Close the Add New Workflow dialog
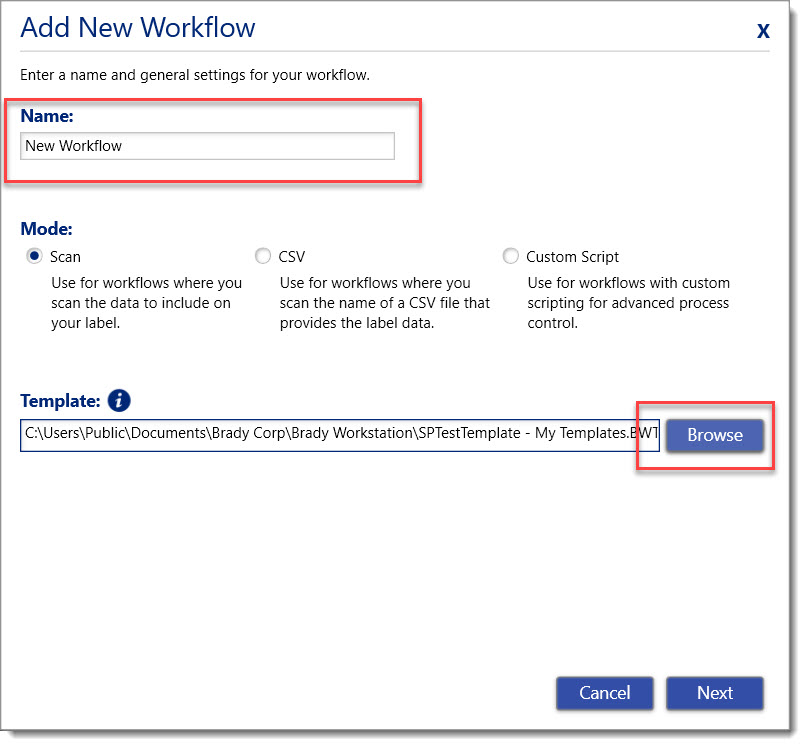The height and width of the screenshot is (746, 805). (763, 30)
